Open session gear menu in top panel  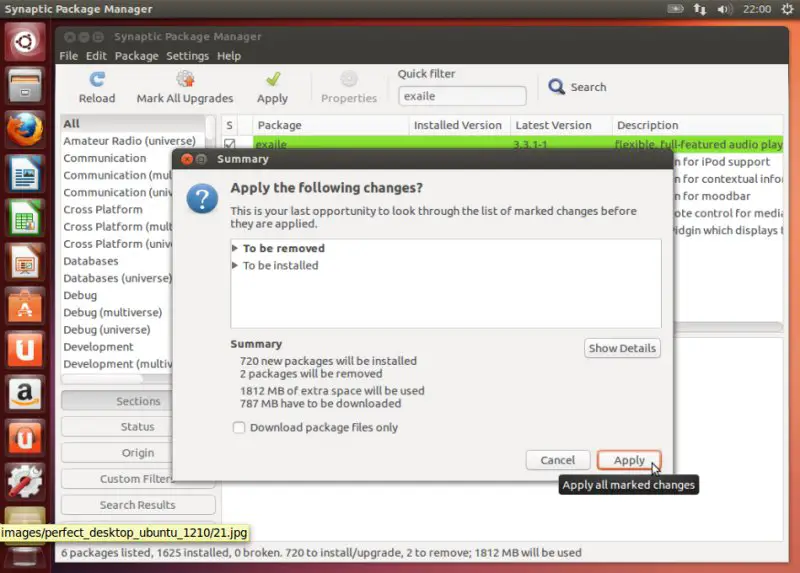coord(787,9)
